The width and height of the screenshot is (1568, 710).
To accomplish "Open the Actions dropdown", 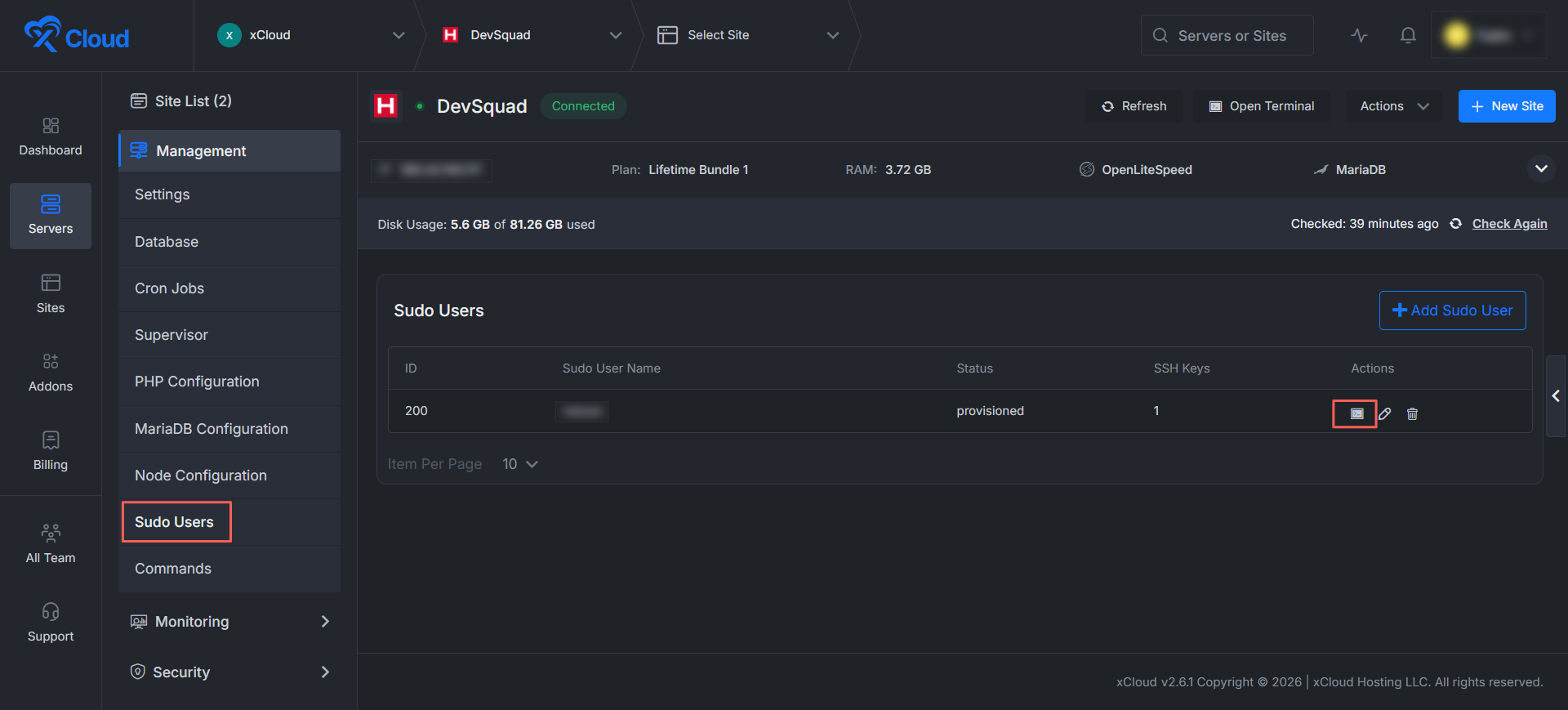I will pyautogui.click(x=1394, y=106).
